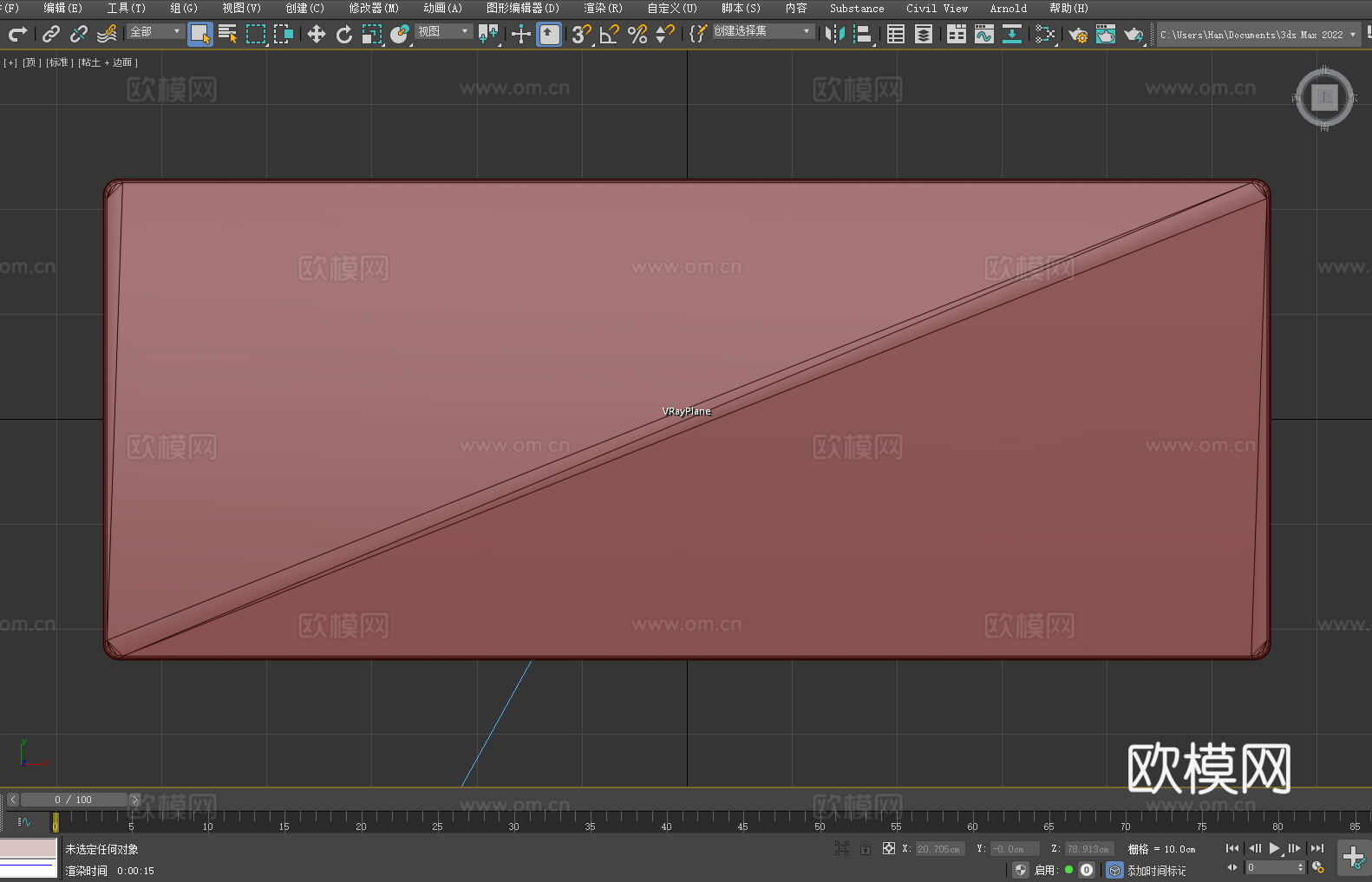Click the ViewCube top face
The height and width of the screenshot is (882, 1372).
1324,97
